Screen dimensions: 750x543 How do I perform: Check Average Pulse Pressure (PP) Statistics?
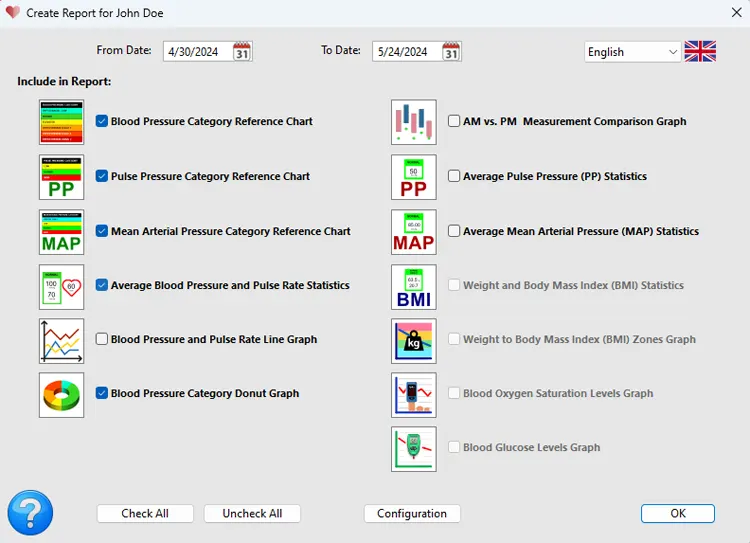(454, 177)
